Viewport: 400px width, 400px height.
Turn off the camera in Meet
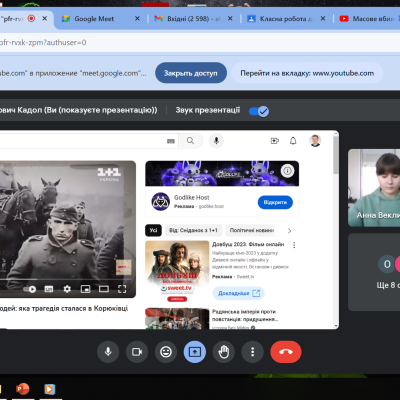(x=137, y=352)
